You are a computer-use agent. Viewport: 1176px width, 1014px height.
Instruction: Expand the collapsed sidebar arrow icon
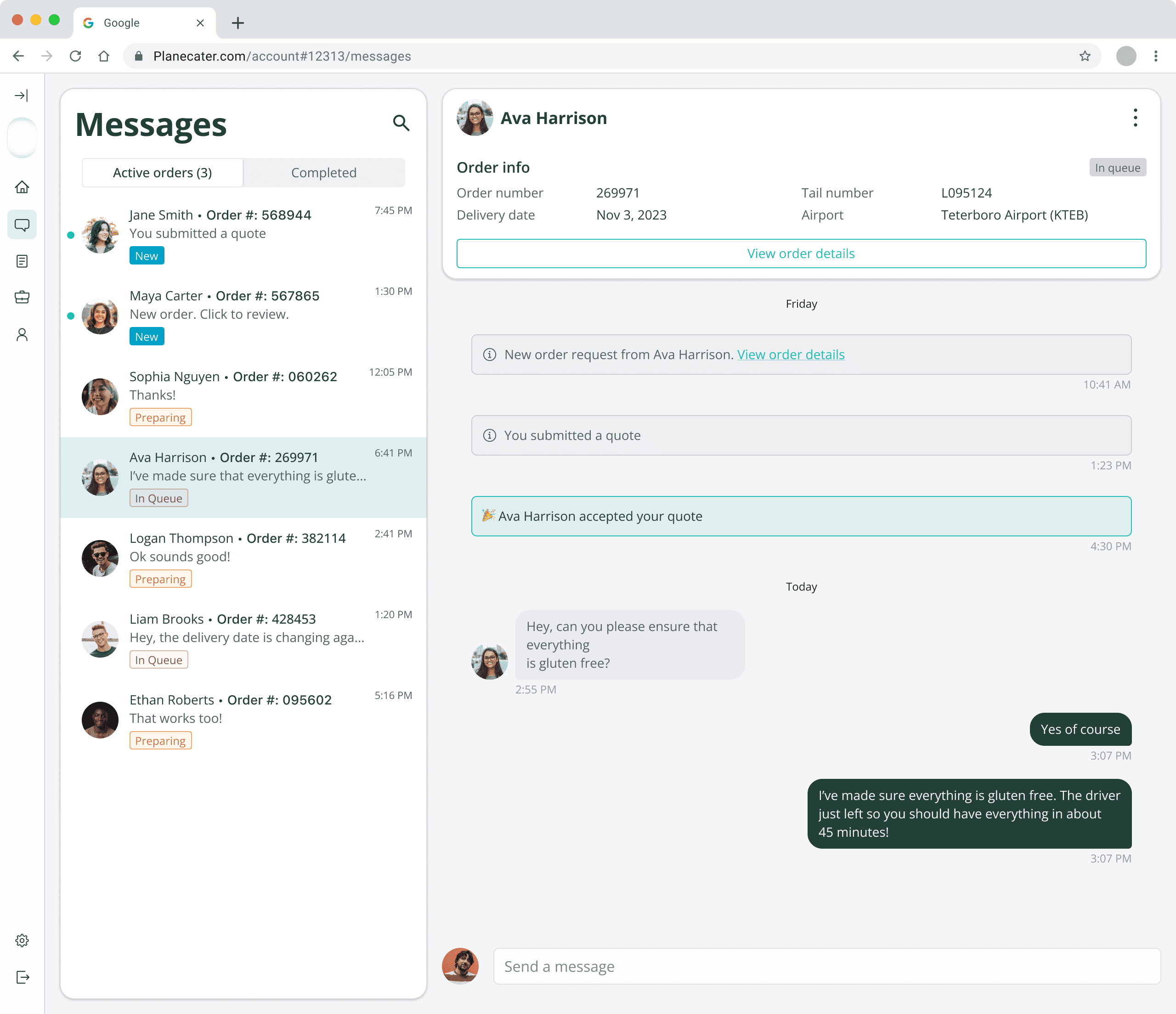(x=22, y=96)
